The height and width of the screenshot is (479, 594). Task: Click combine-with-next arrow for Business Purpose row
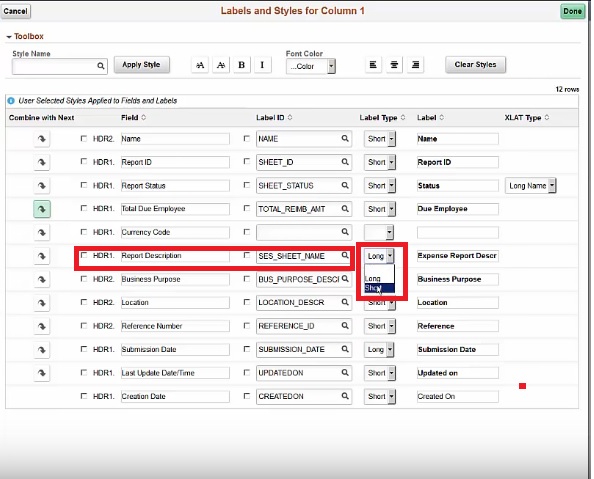pos(42,279)
